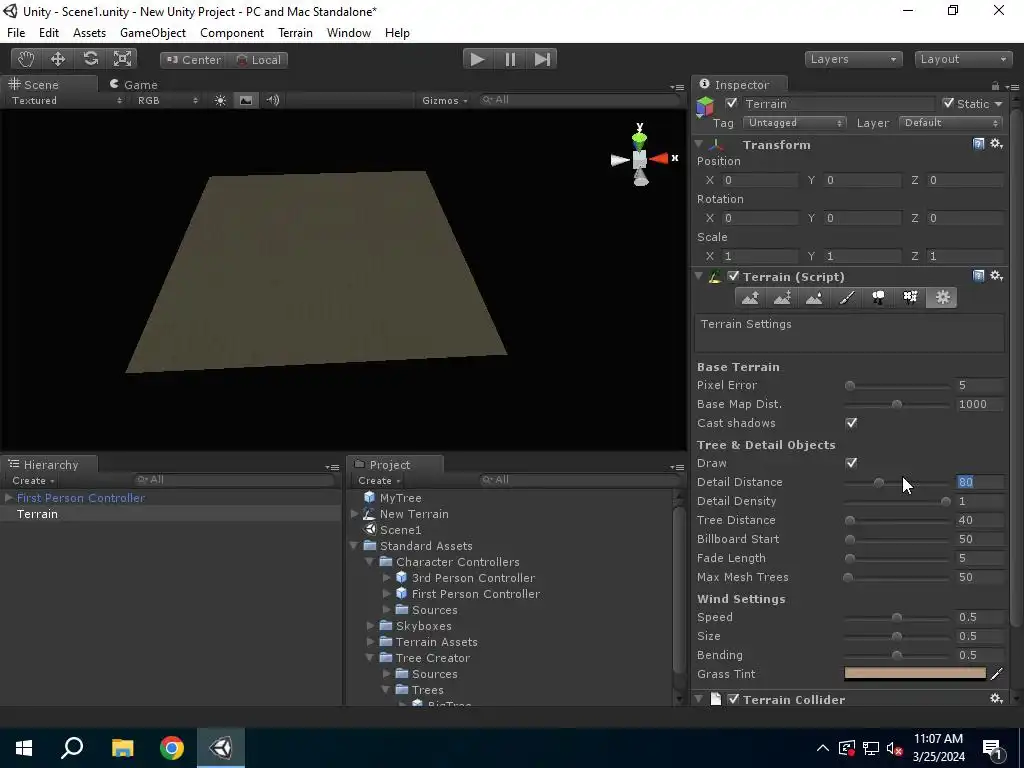The image size is (1024, 768).
Task: Toggle Terrain (Script) enabled checkbox
Action: click(733, 276)
